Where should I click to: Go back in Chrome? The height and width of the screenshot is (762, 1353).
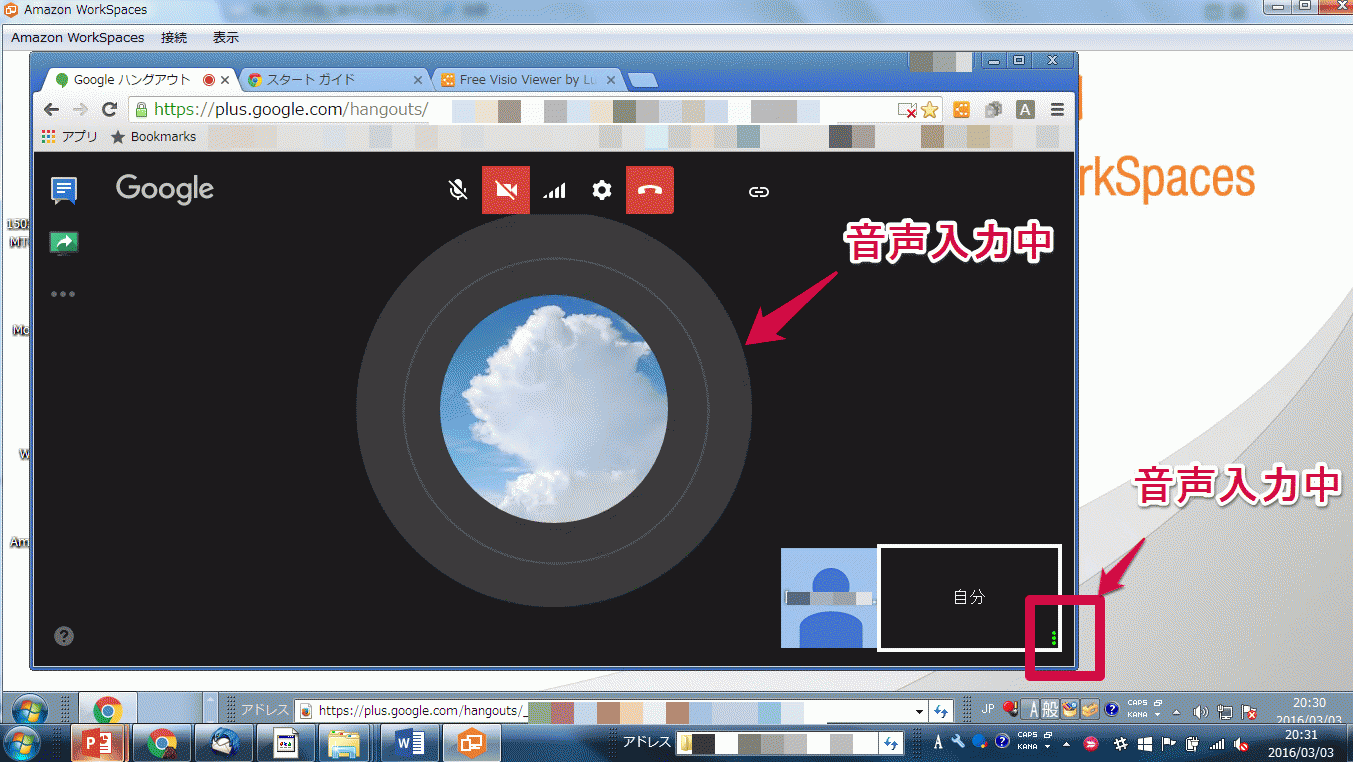52,109
